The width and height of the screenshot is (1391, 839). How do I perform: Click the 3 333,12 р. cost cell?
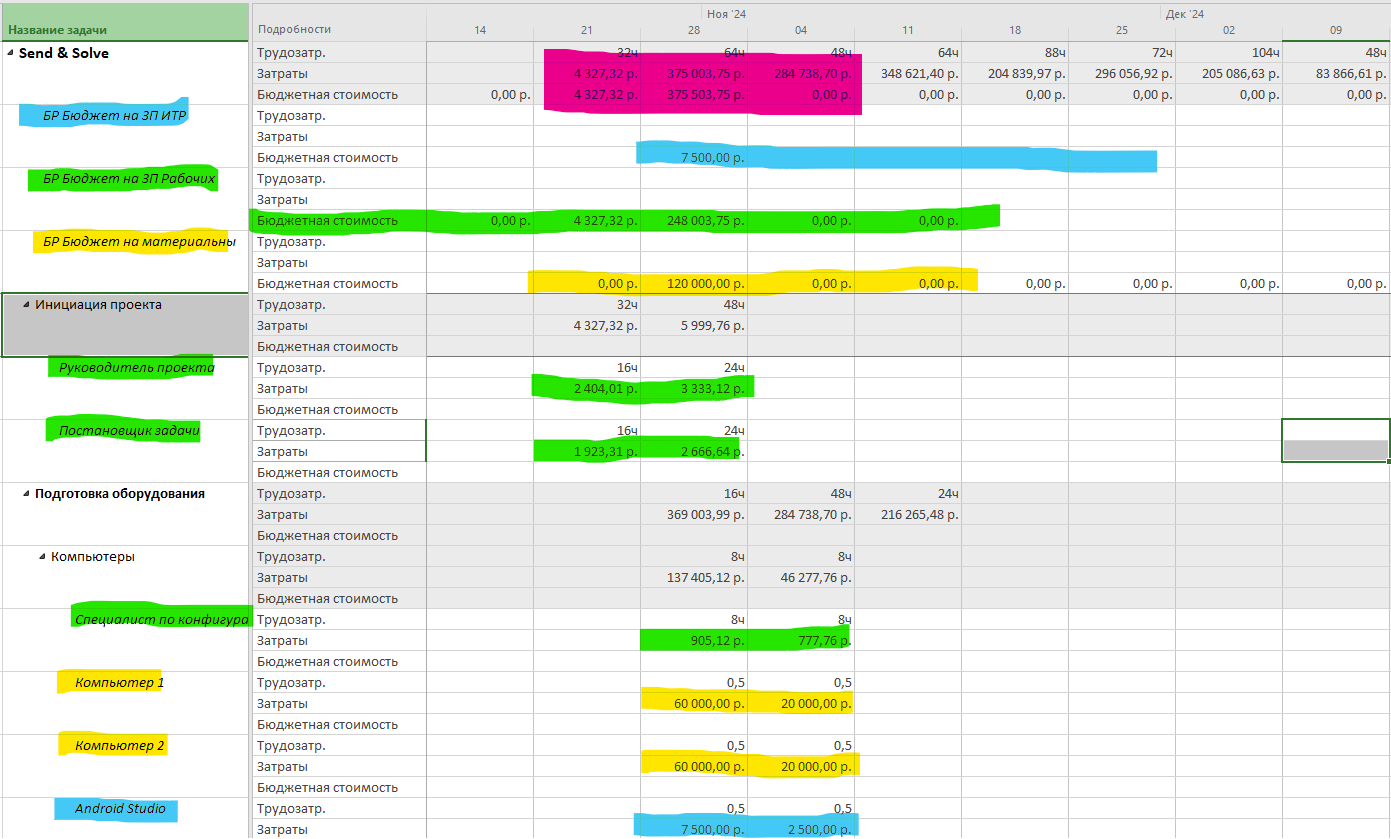[x=694, y=389]
